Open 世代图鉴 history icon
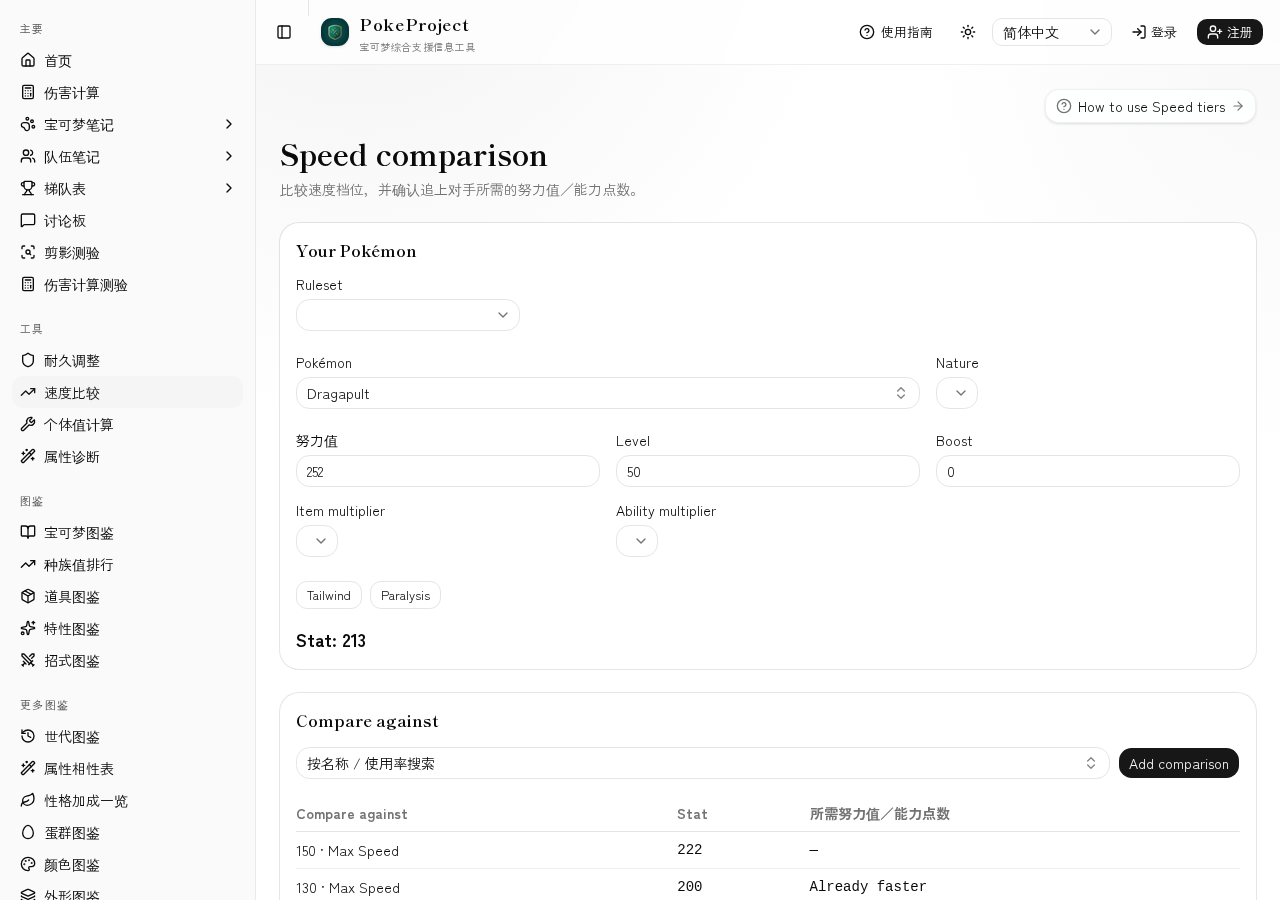Viewport: 1280px width, 900px height. [x=28, y=736]
